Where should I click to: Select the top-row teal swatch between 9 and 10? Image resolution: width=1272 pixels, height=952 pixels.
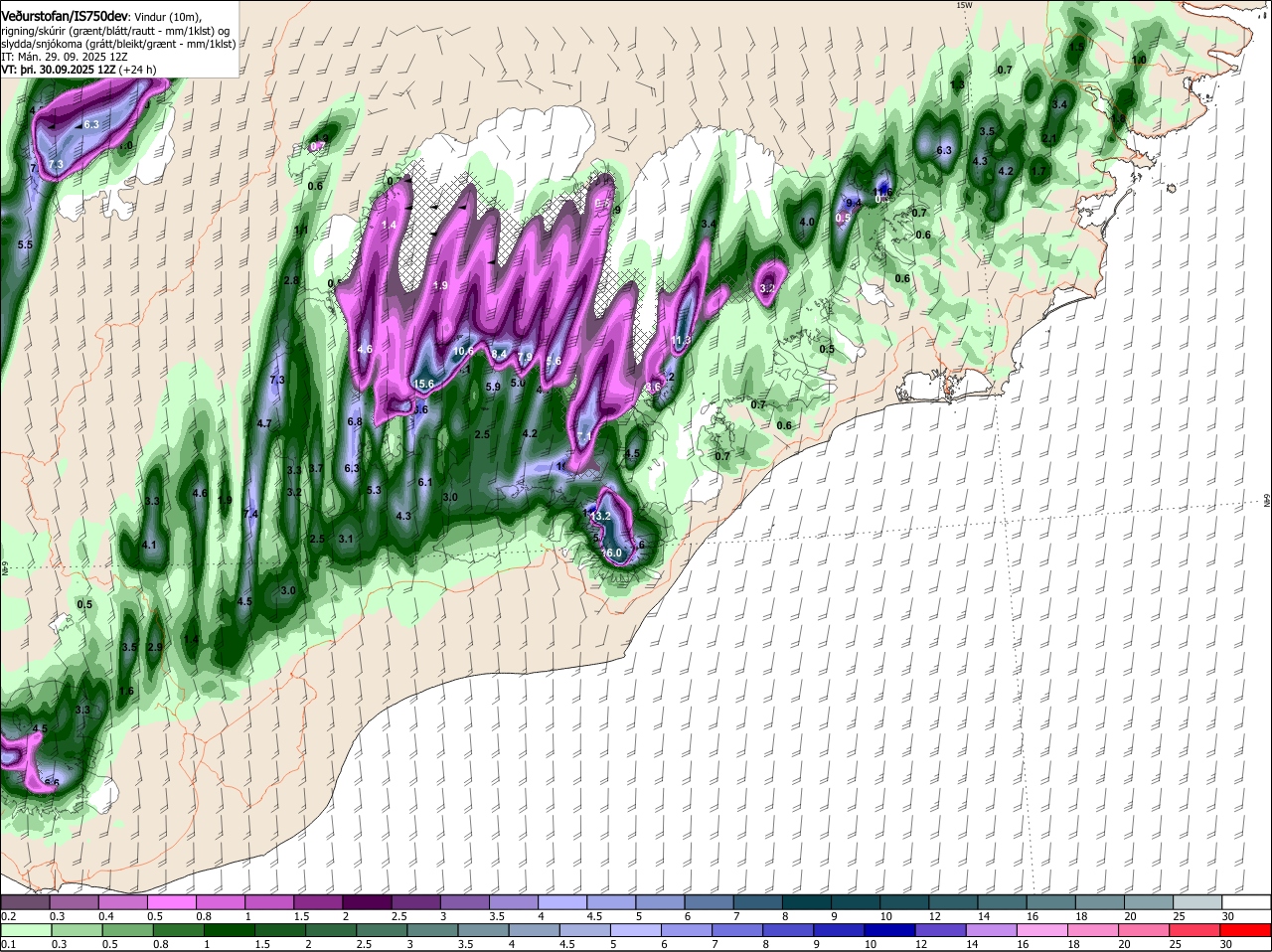857,901
